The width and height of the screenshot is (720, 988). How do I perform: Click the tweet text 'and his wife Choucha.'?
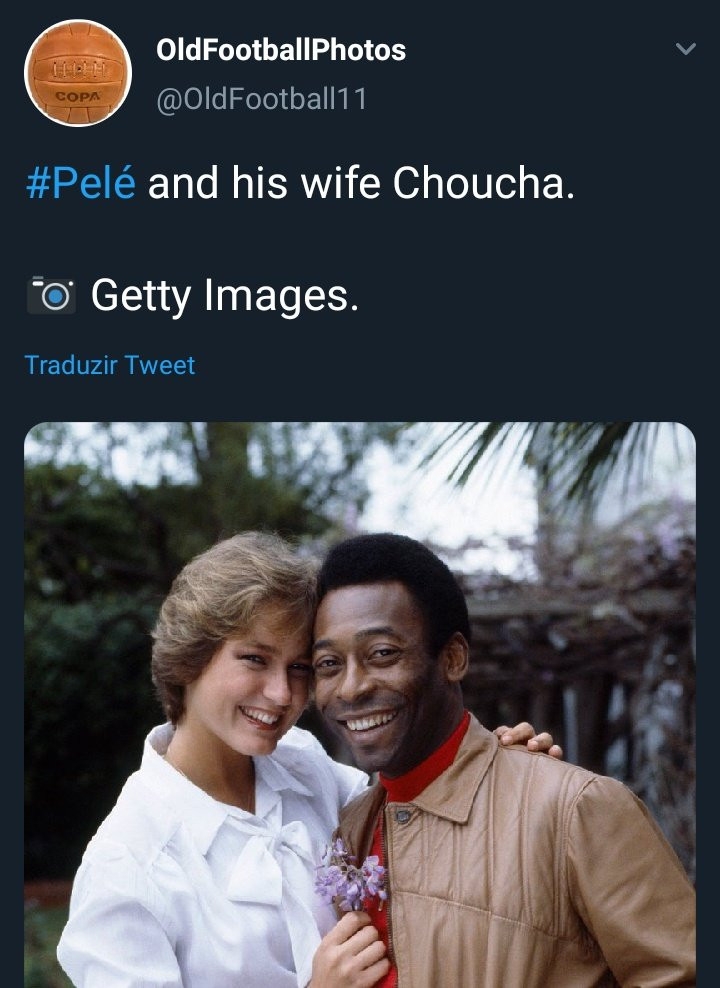tap(361, 184)
